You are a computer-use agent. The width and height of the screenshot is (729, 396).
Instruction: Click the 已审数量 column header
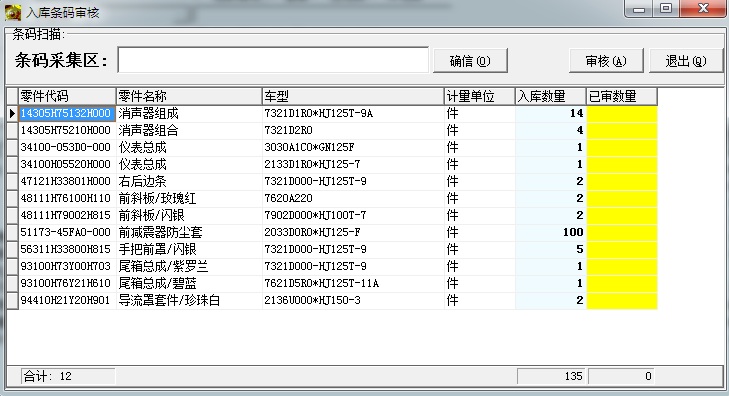point(622,96)
